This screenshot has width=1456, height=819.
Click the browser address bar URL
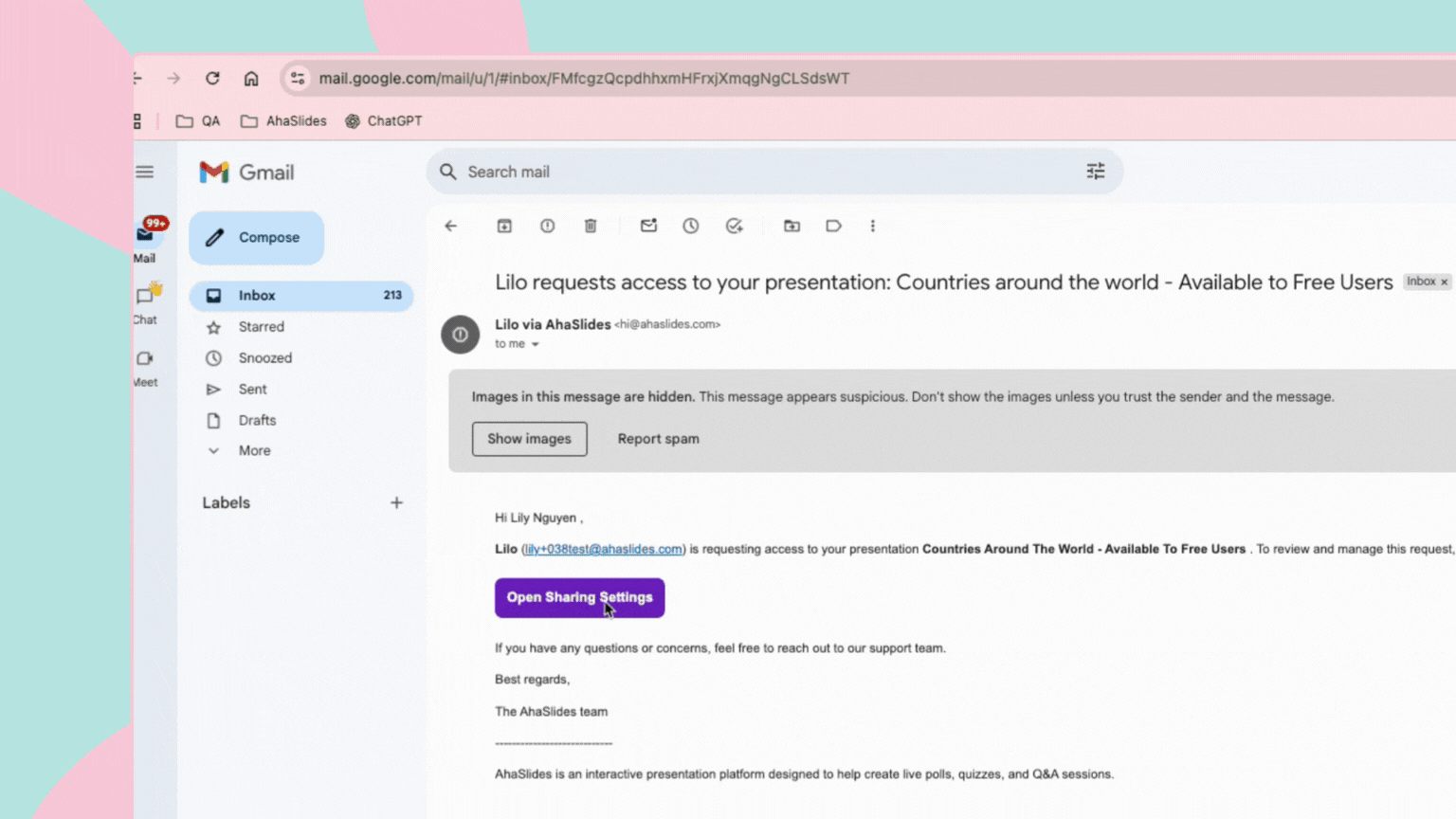[x=584, y=79]
